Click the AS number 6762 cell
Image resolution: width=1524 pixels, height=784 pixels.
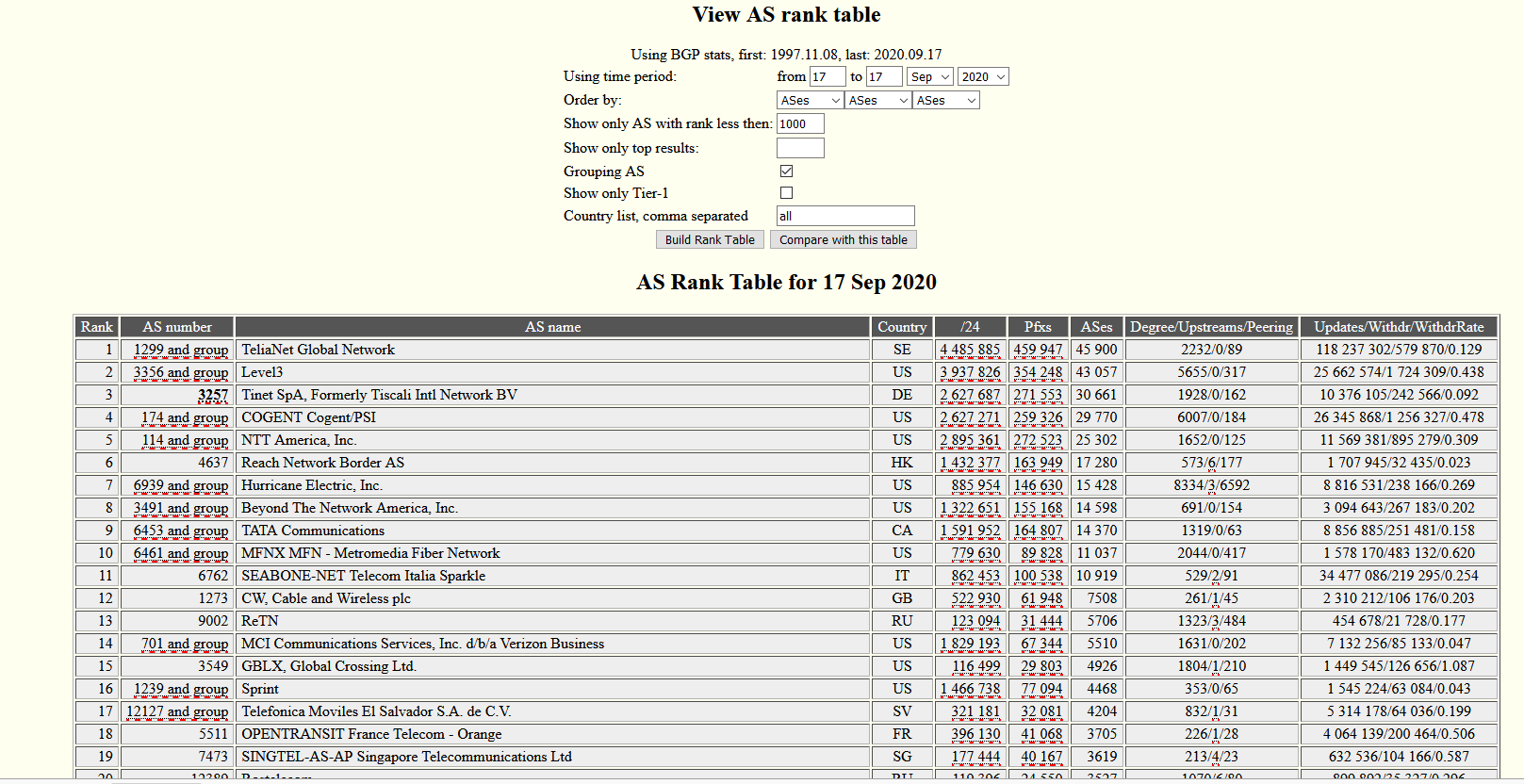(x=177, y=576)
